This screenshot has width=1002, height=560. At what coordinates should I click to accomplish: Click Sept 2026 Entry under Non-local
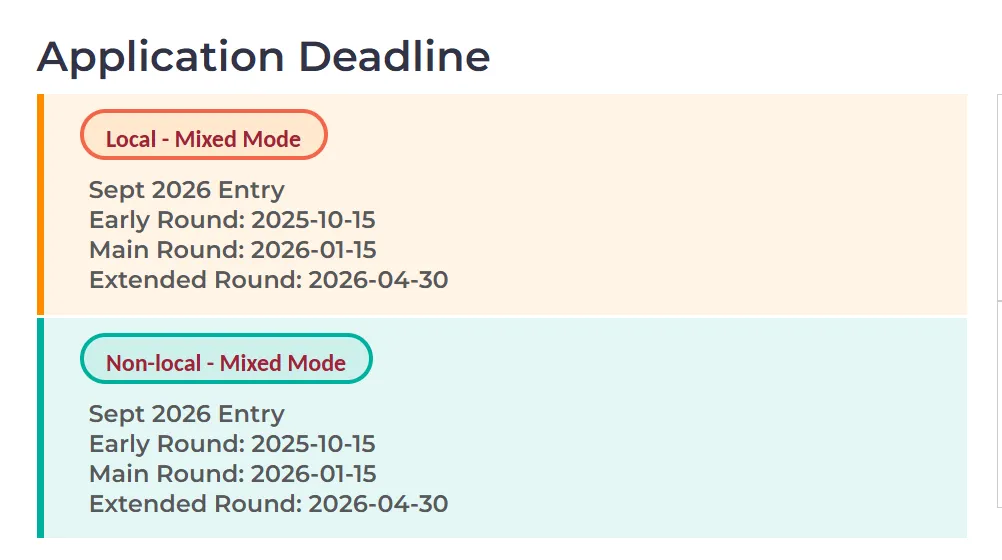187,414
